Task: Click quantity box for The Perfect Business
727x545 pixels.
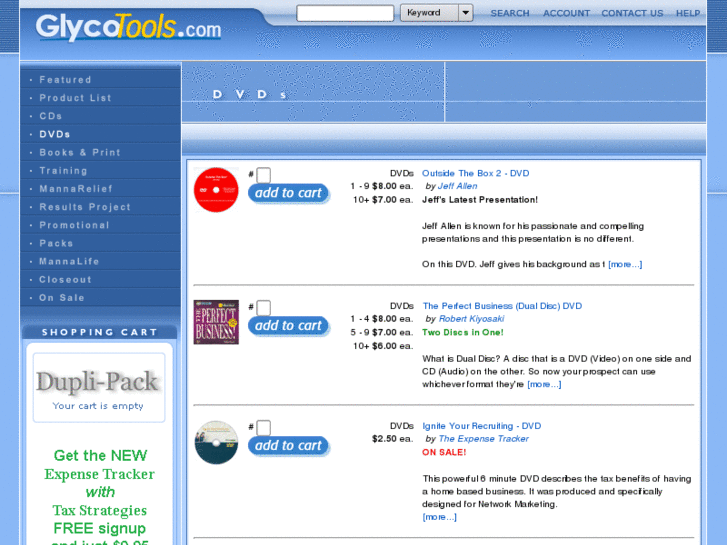Action: point(263,308)
